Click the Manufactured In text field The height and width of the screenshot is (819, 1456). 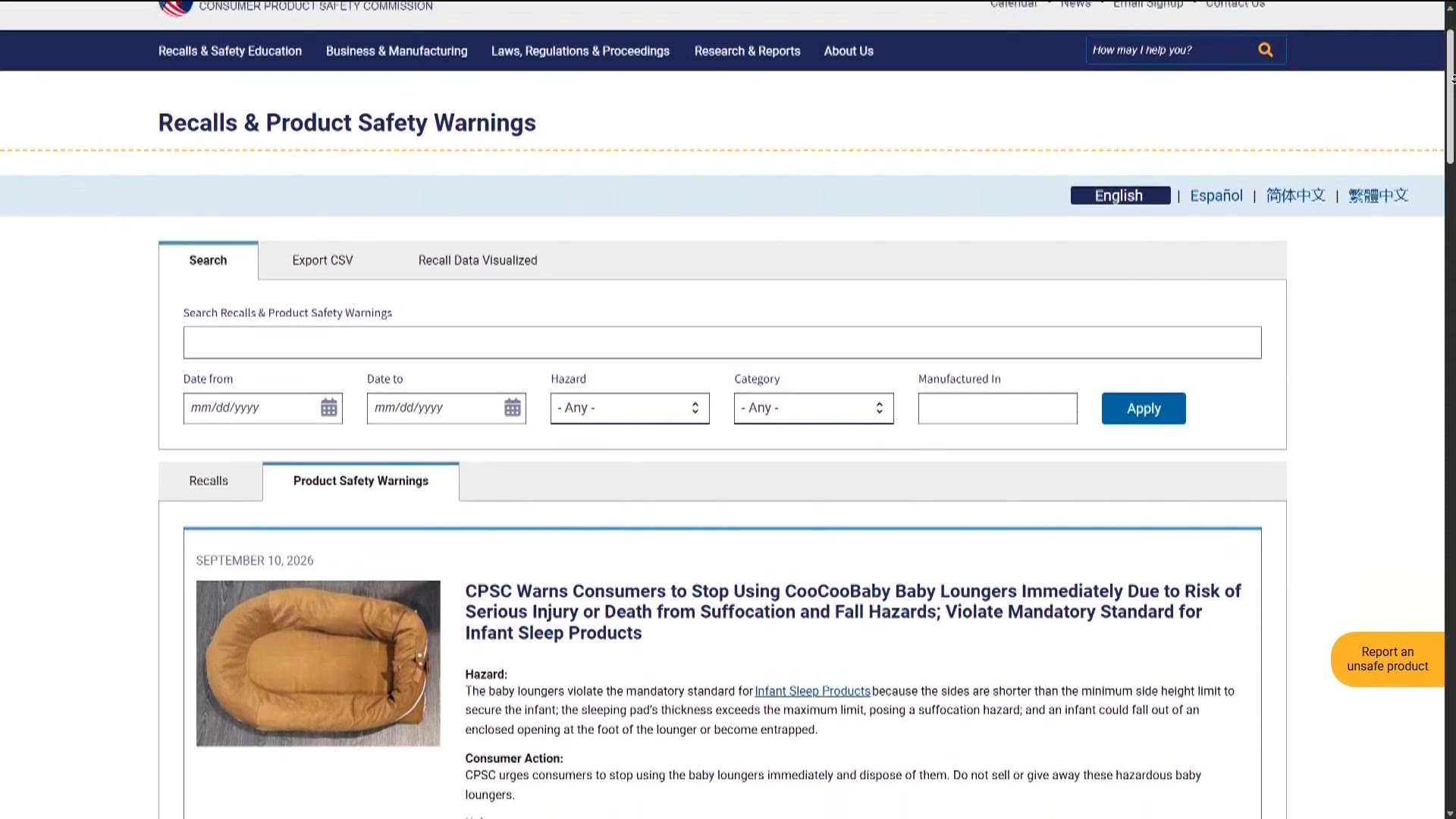click(997, 408)
